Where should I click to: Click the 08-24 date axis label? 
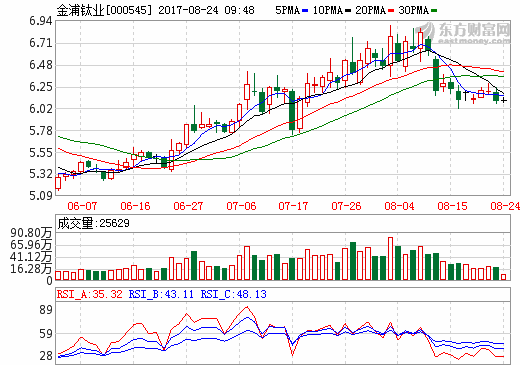pyautogui.click(x=505, y=206)
